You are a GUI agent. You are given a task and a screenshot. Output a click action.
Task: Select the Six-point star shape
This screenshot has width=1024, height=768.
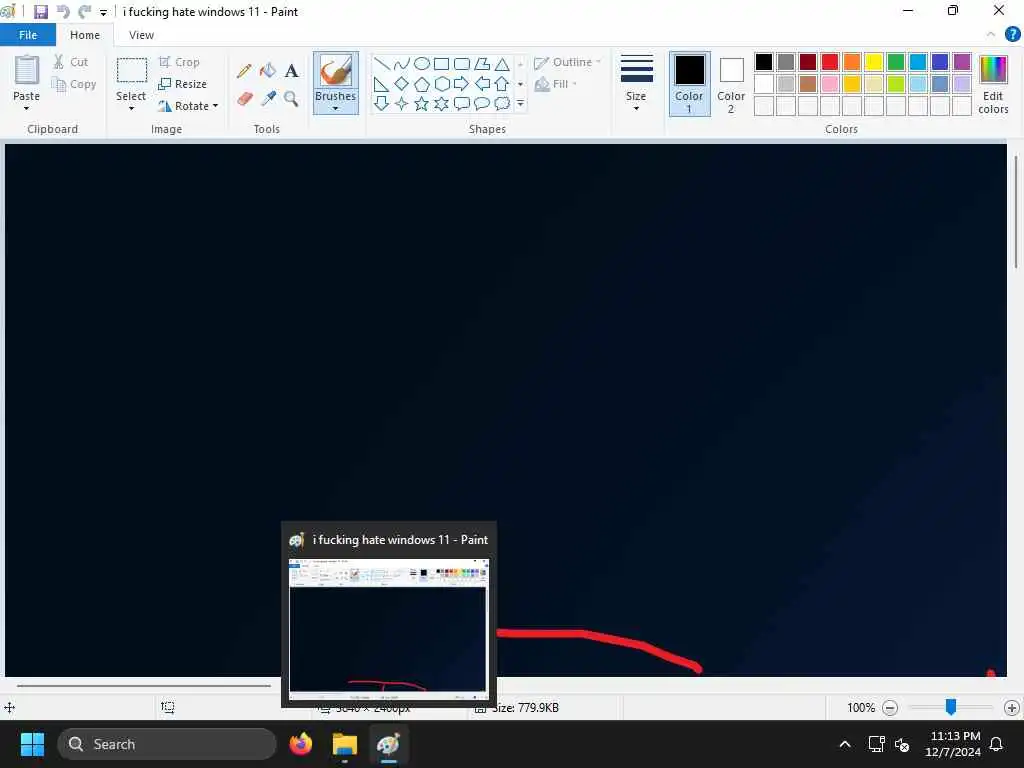tap(441, 103)
